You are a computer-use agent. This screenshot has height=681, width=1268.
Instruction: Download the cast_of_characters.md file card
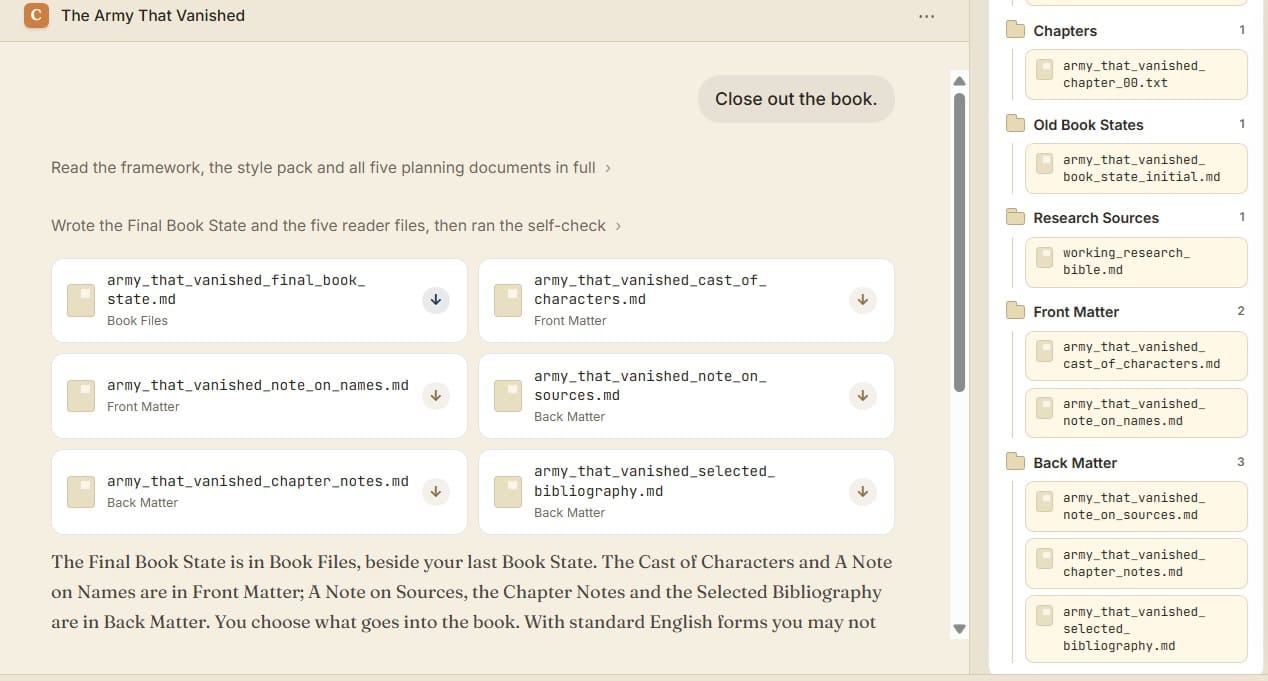pyautogui.click(x=862, y=300)
